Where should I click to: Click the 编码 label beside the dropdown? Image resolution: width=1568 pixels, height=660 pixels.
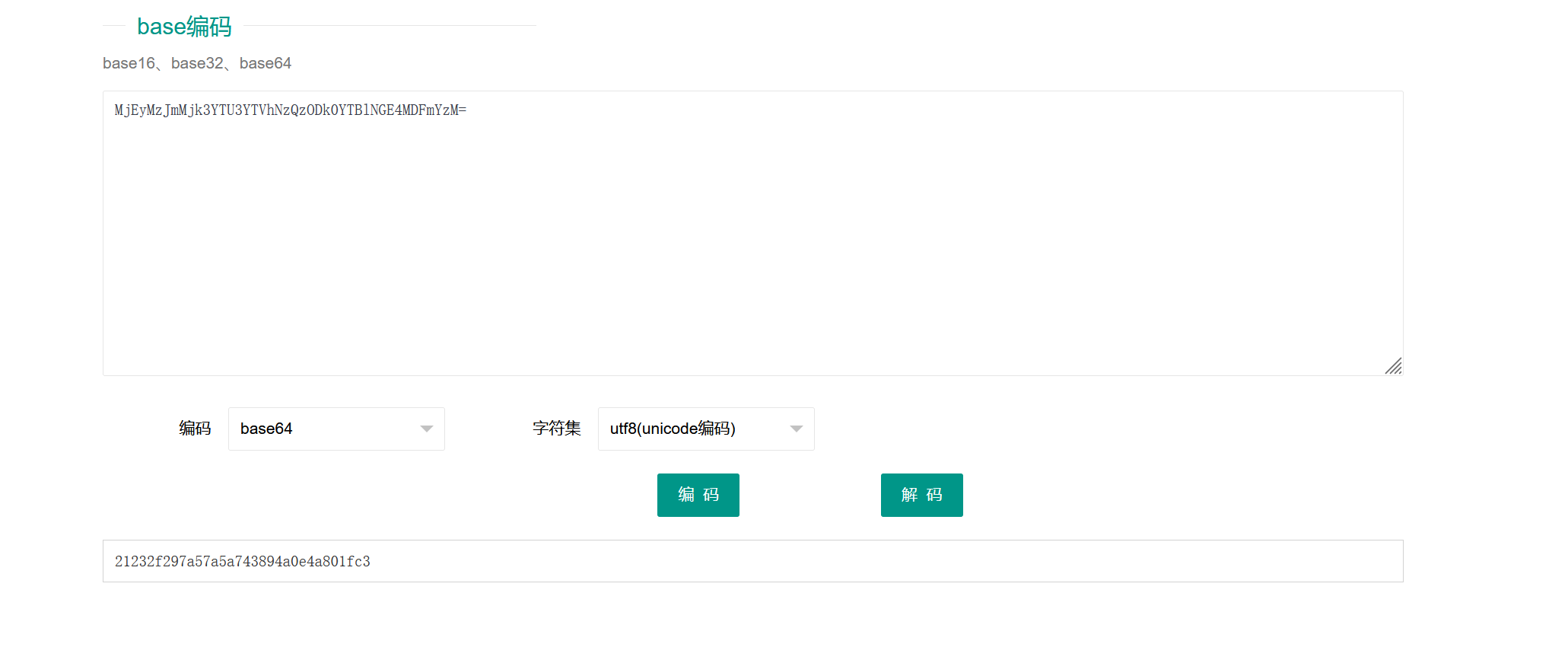pos(195,429)
